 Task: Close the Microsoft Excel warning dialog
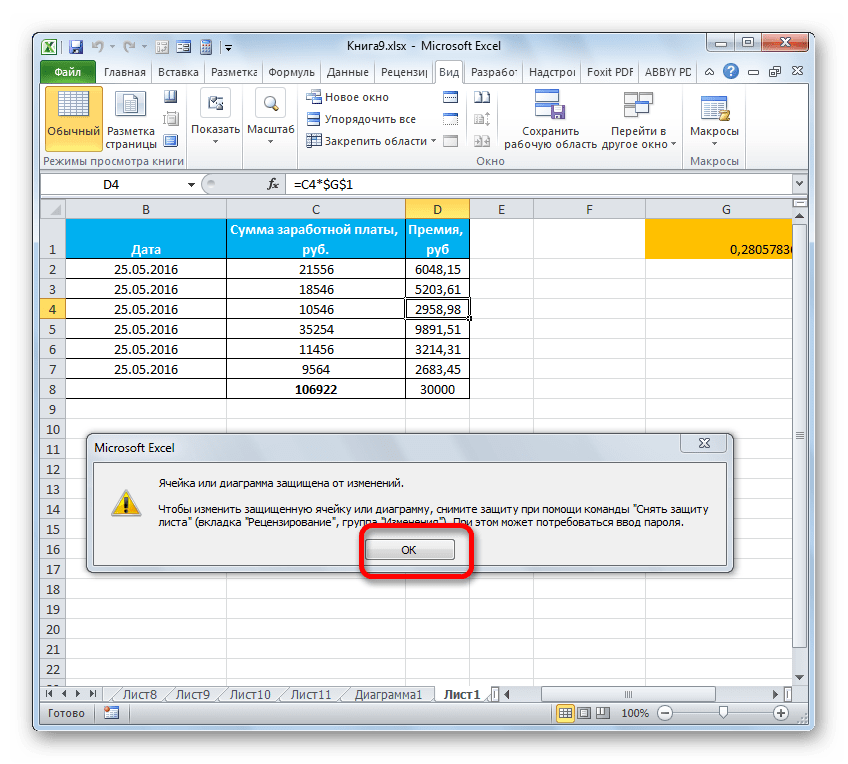704,443
